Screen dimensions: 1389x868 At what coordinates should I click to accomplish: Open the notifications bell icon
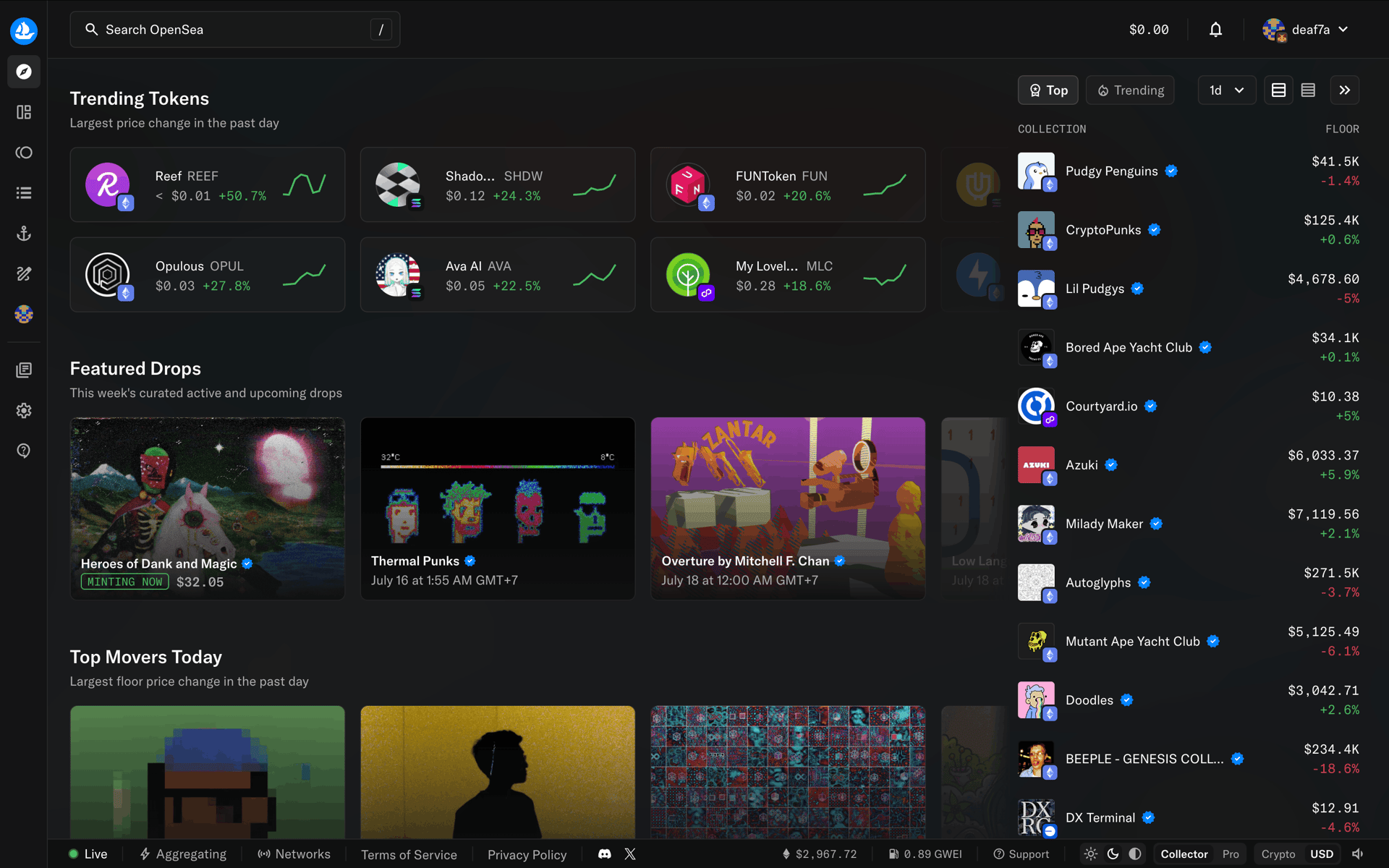(x=1215, y=30)
